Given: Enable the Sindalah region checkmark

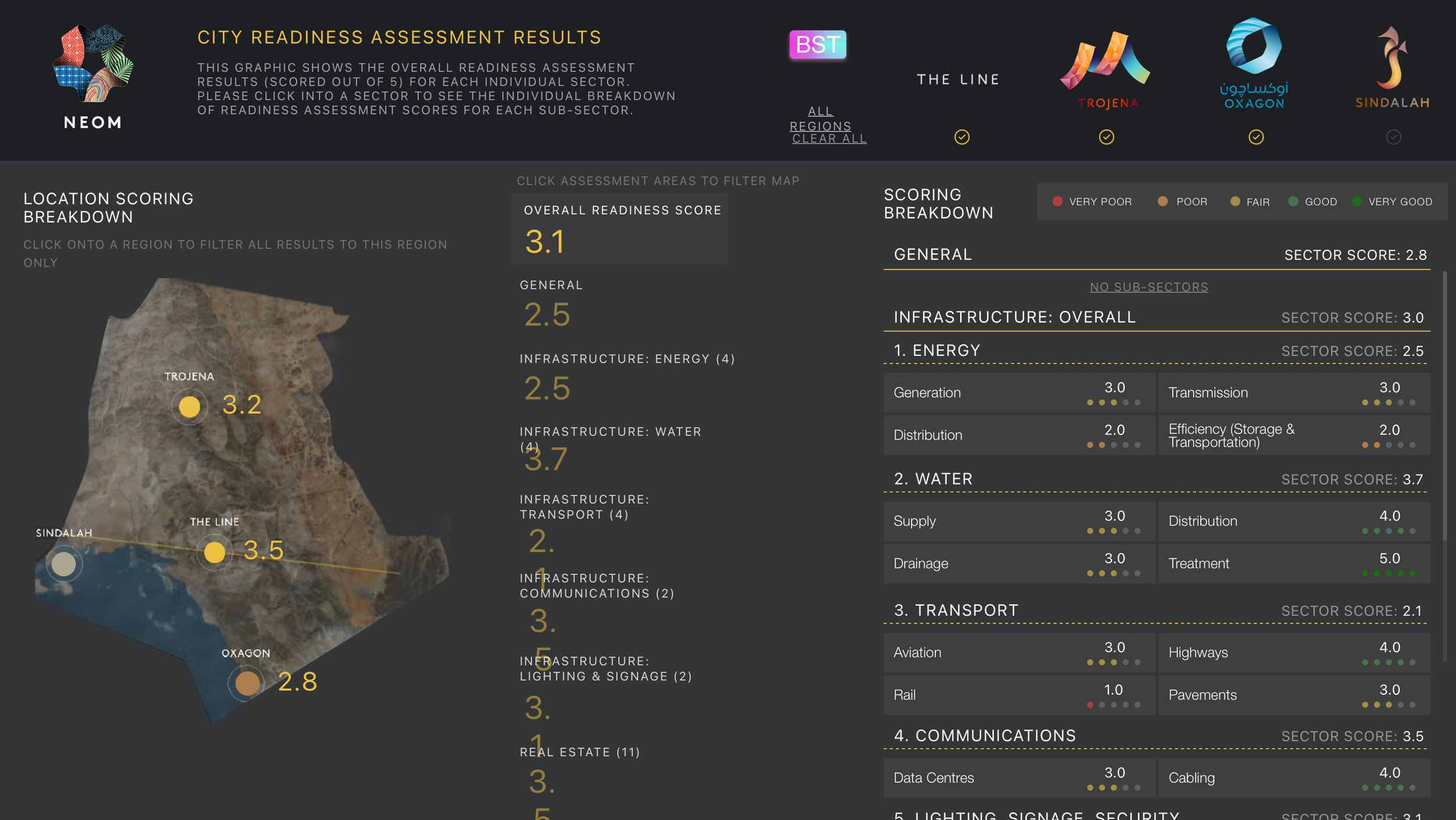Looking at the screenshot, I should click(1393, 138).
